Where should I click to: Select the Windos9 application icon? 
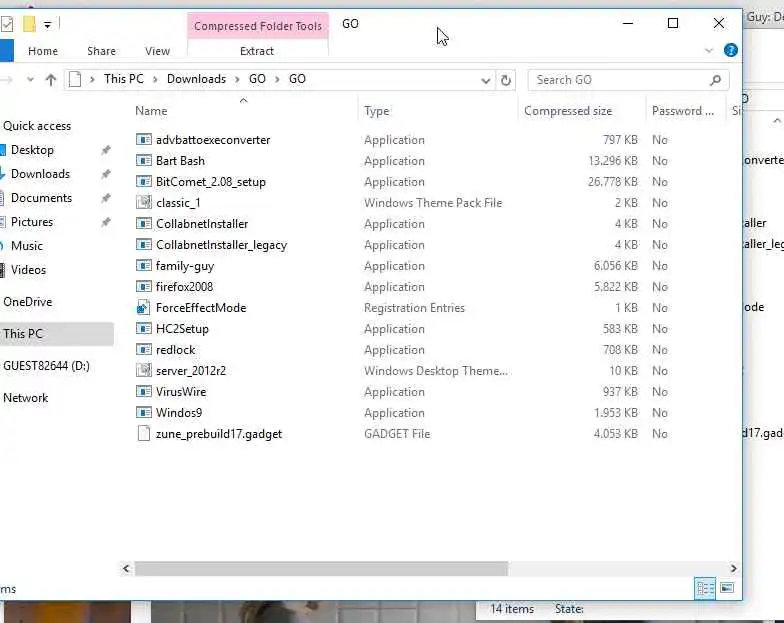click(144, 413)
